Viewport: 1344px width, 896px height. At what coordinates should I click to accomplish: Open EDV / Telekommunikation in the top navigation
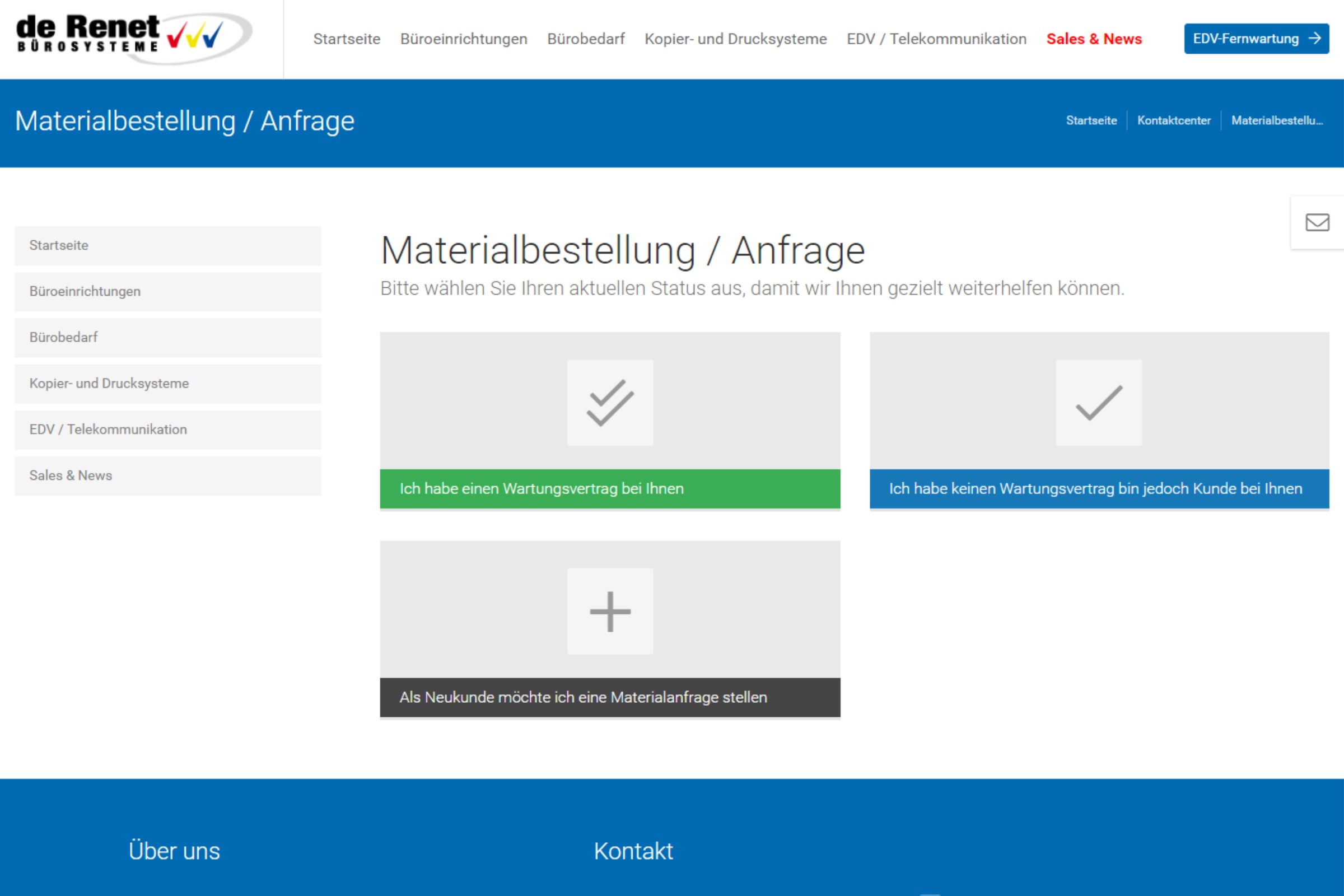coord(936,39)
